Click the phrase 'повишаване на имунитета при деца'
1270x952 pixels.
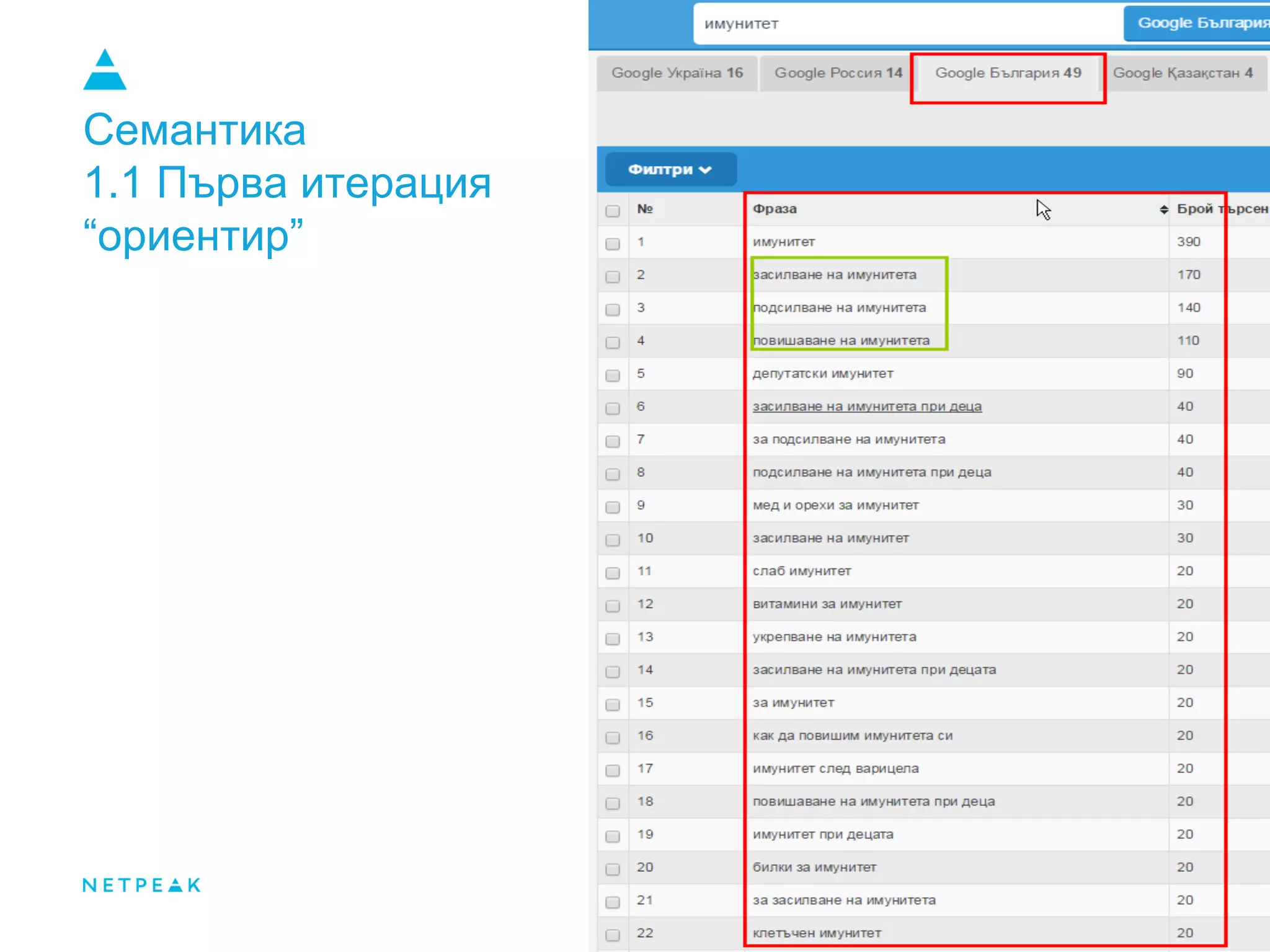[x=874, y=801]
